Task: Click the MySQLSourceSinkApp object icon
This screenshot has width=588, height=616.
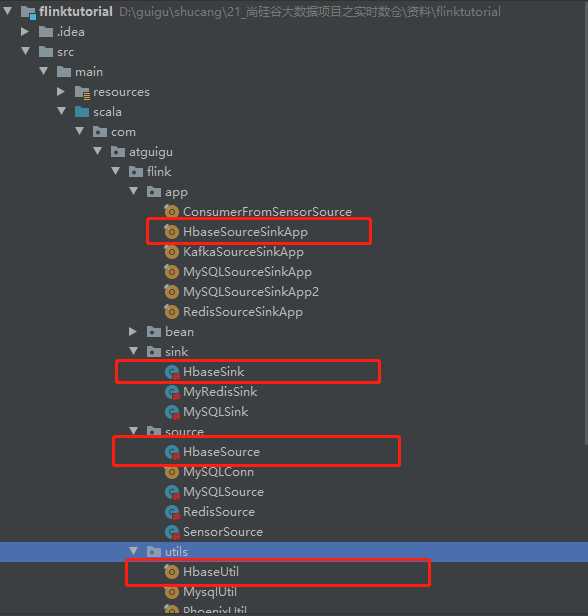Action: coord(172,272)
